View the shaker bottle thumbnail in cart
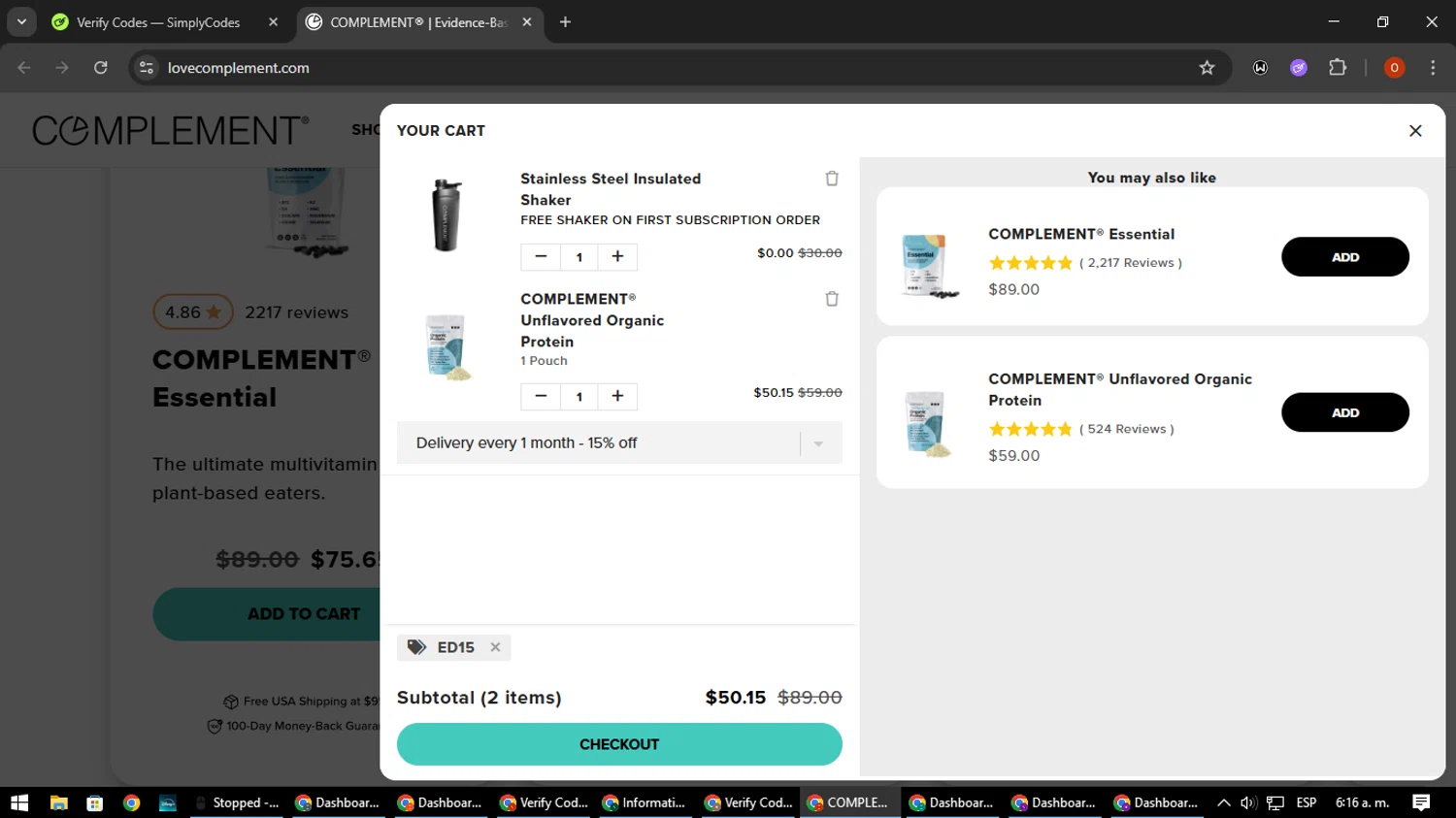 (x=447, y=215)
